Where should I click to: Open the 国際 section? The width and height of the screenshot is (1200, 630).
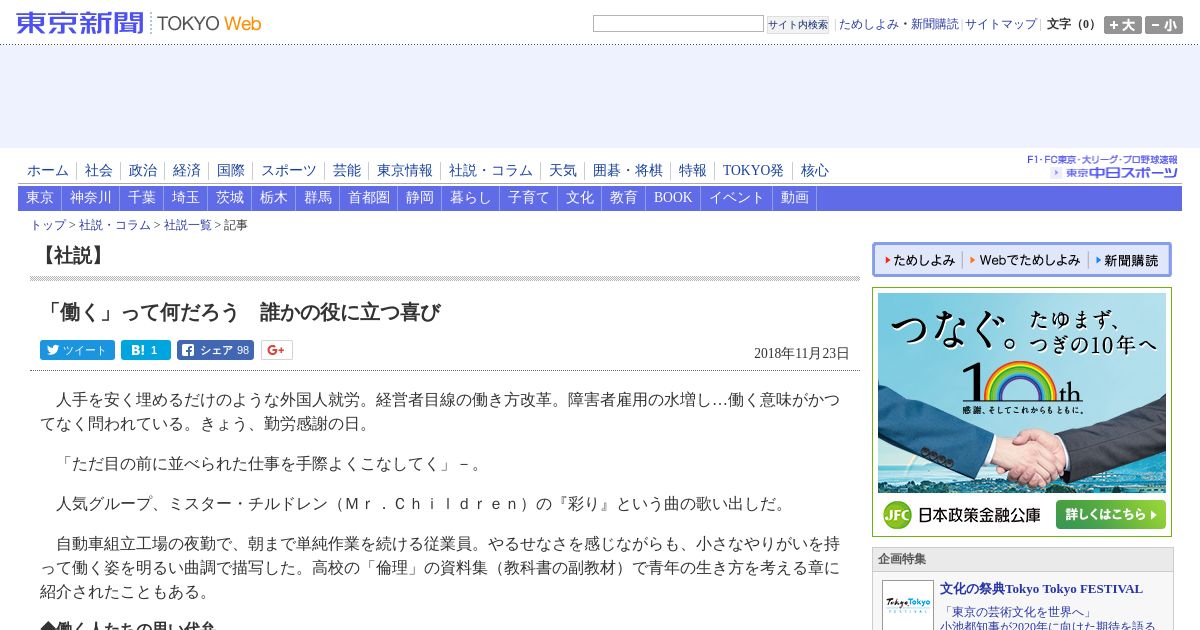[231, 171]
